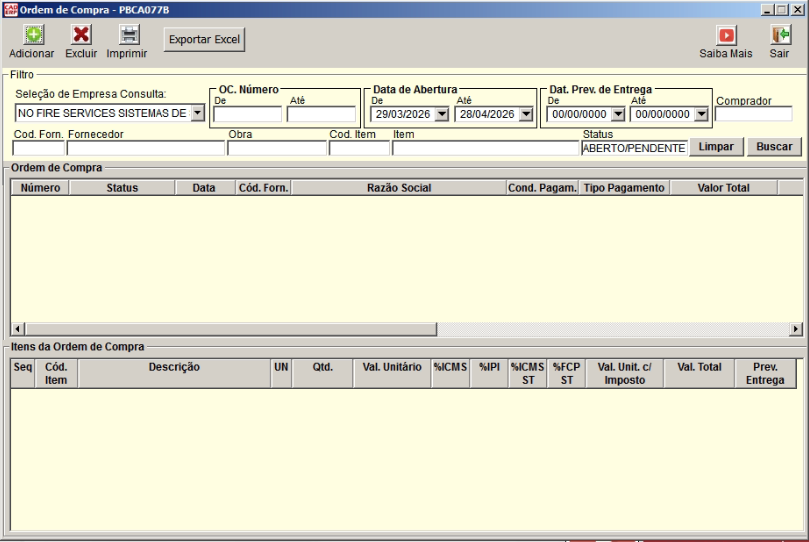Click the UN column header
This screenshot has height=542, width=809.
[x=281, y=373]
